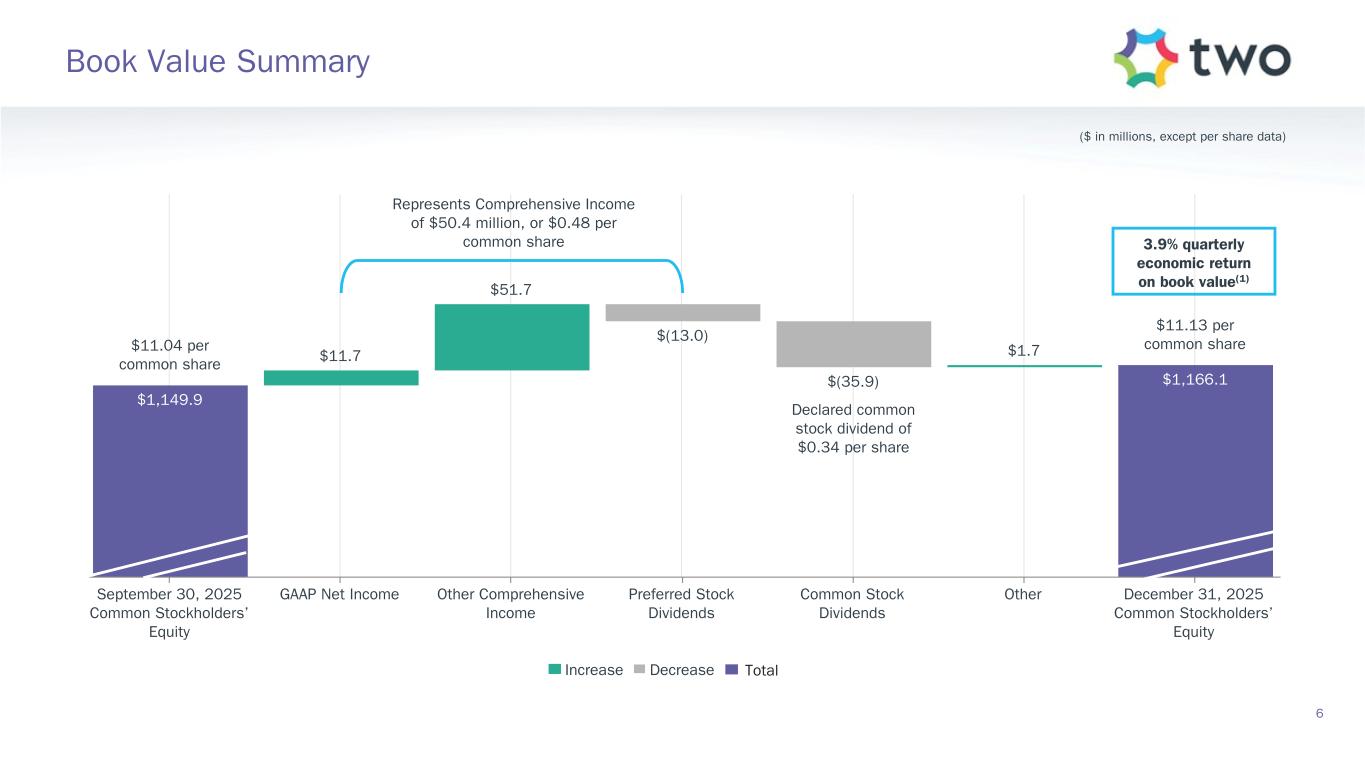1365x768 pixels.
Task: Select the purple $1,149.9 starting equity bar
Action: click(x=170, y=470)
